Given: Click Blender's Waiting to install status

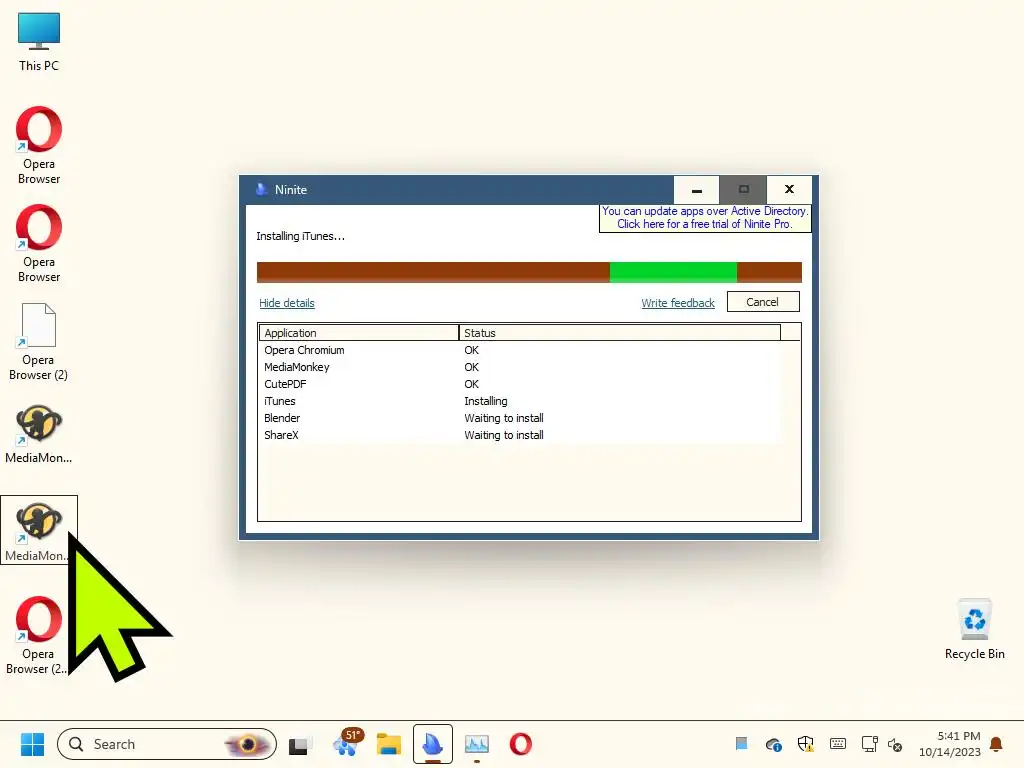Looking at the screenshot, I should (504, 418).
